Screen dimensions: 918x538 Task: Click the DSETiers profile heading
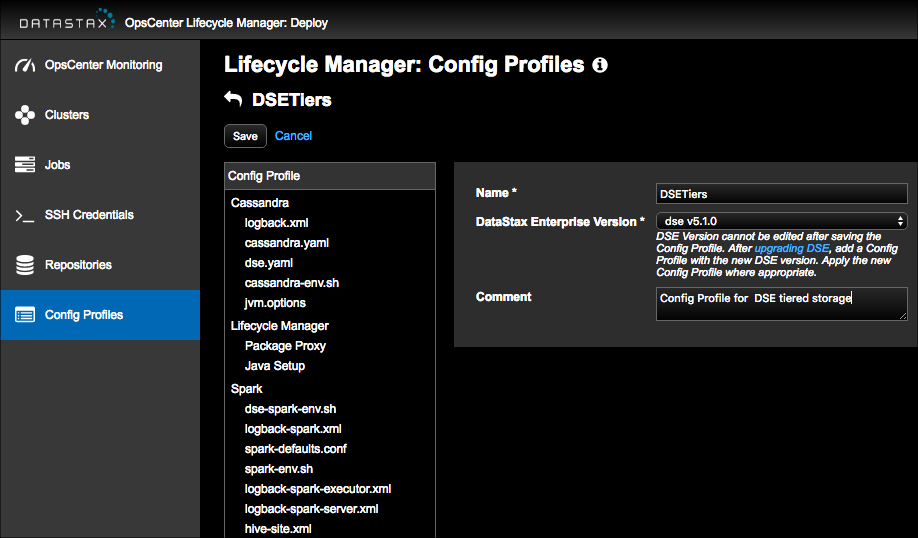(292, 100)
